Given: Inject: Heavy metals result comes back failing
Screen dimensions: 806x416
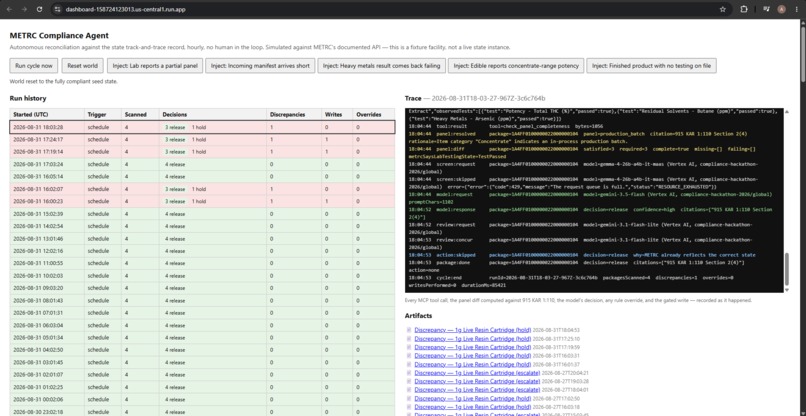Looking at the screenshot, I should point(381,66).
